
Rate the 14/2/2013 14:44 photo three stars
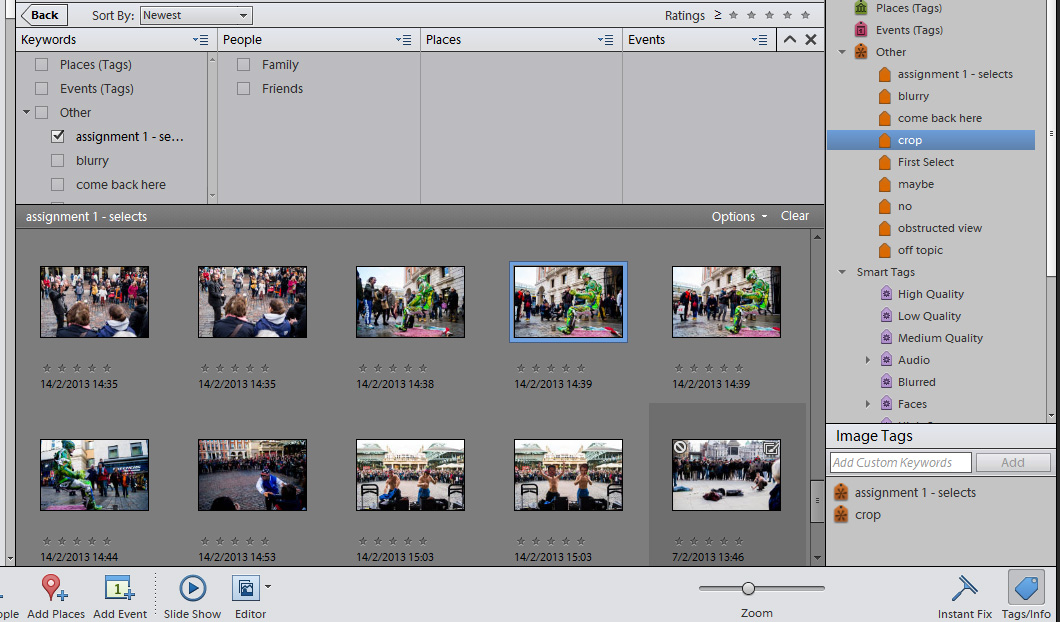(76, 541)
